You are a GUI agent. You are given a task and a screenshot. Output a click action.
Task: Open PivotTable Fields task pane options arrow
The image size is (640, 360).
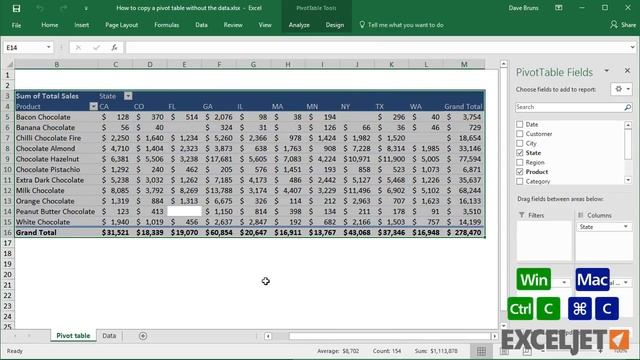pos(607,71)
